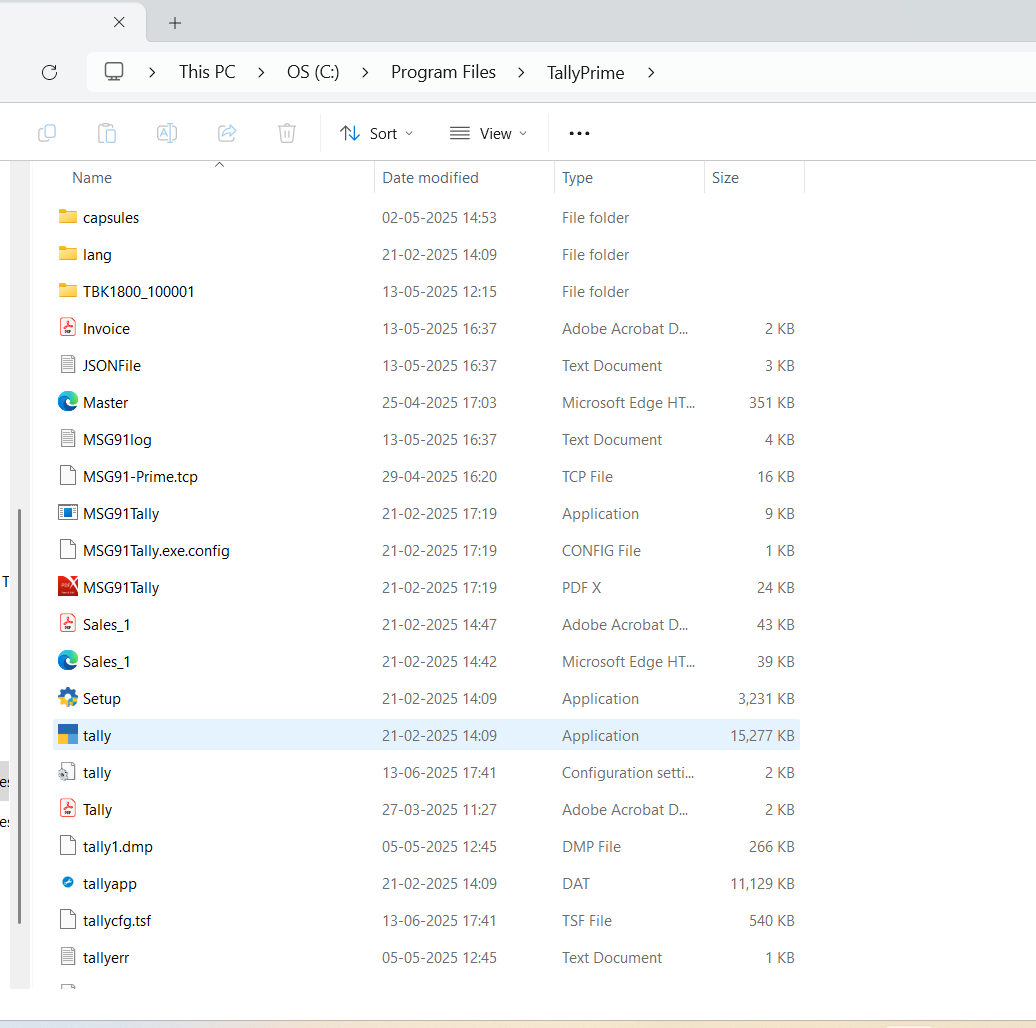Sort by the Name column header

pyautogui.click(x=92, y=178)
